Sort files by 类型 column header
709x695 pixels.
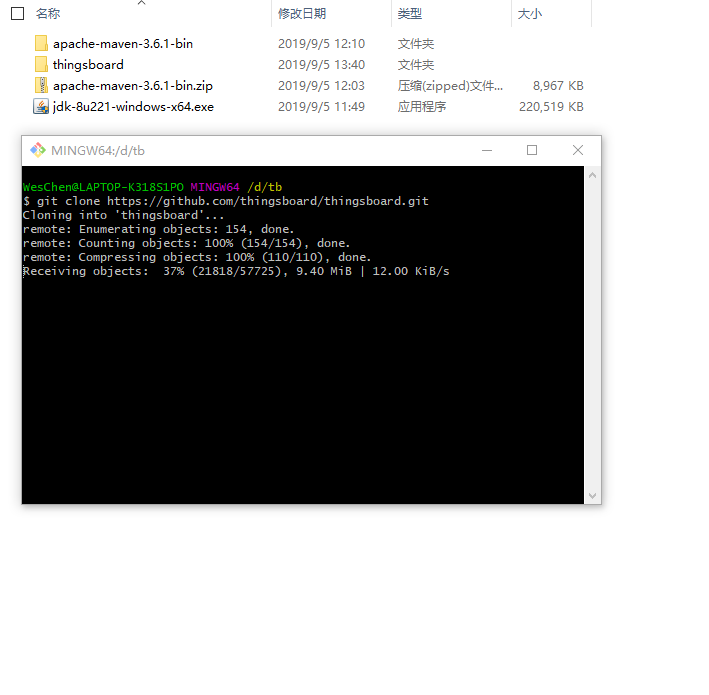tap(410, 14)
